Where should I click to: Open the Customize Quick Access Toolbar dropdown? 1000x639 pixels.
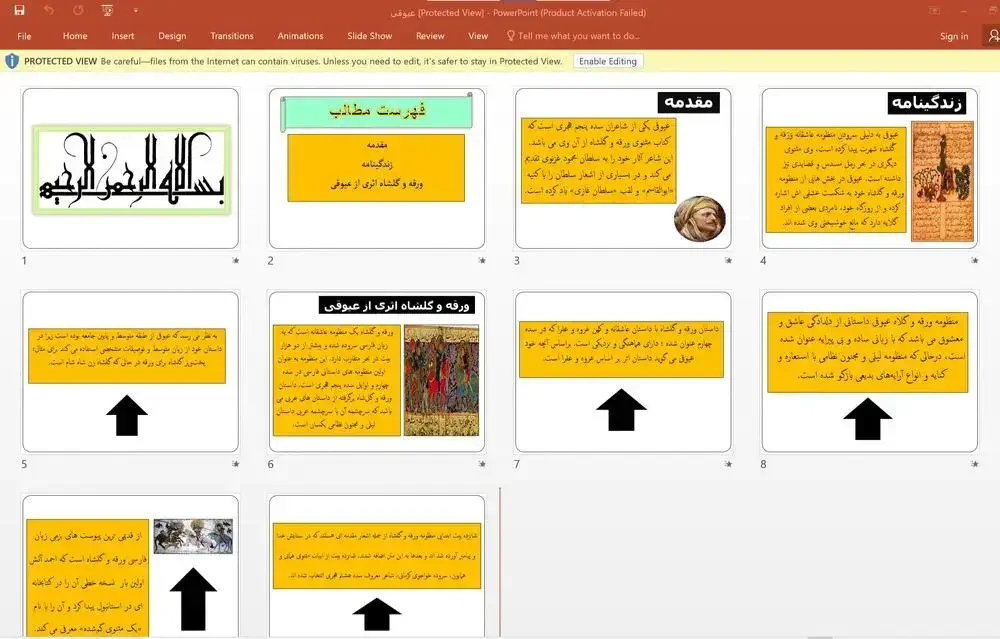click(x=136, y=11)
